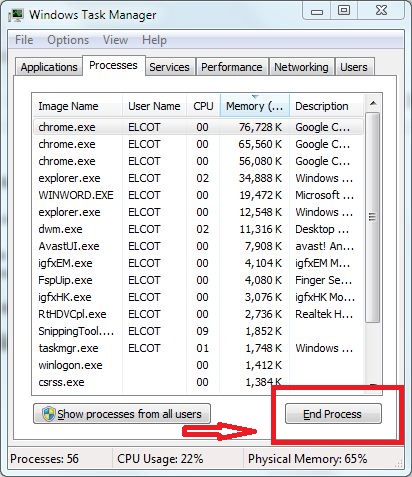Minimize the Task Manager window

(317, 11)
